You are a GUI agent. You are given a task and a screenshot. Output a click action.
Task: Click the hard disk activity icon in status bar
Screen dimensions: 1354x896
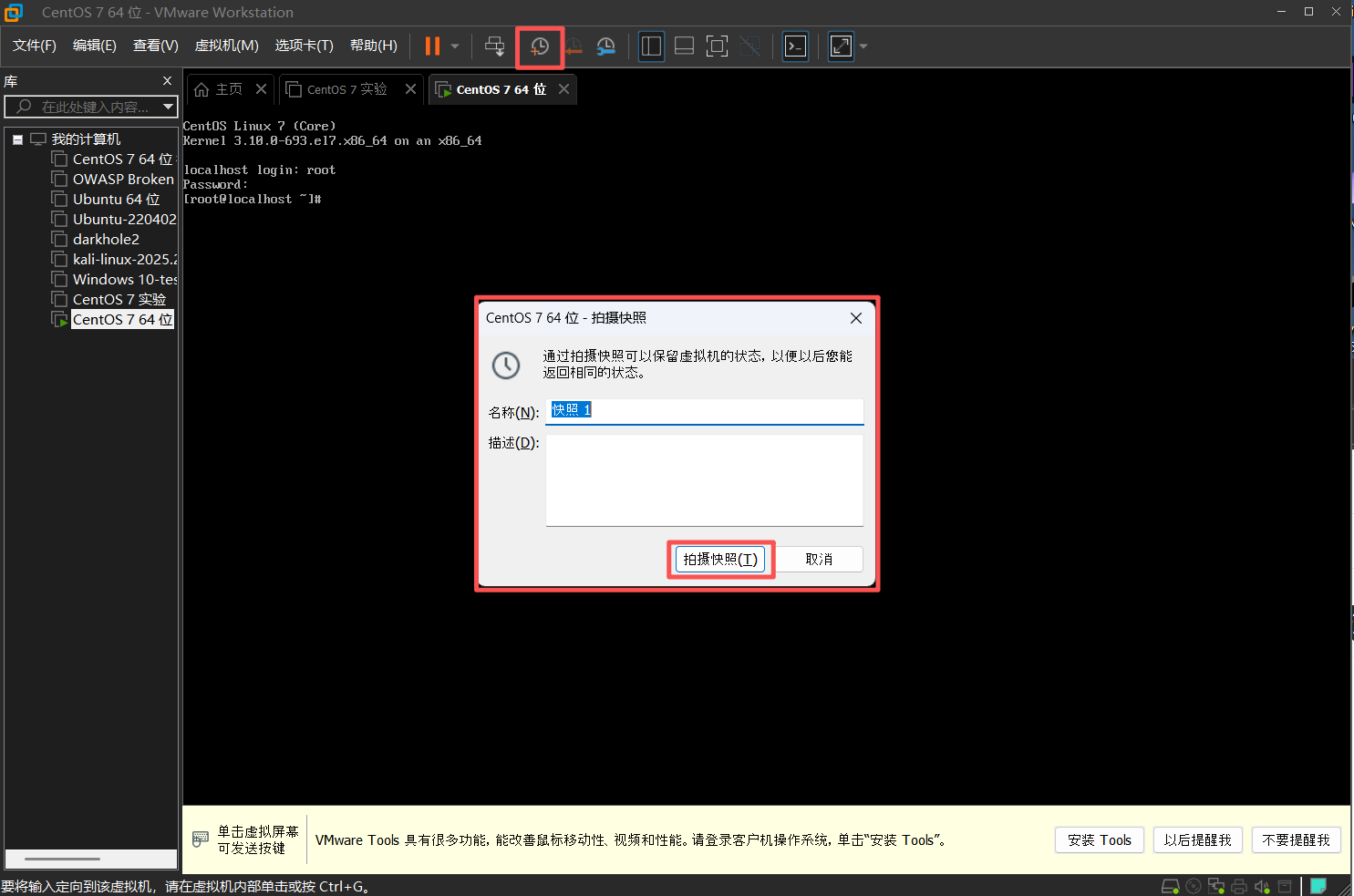click(x=1170, y=885)
